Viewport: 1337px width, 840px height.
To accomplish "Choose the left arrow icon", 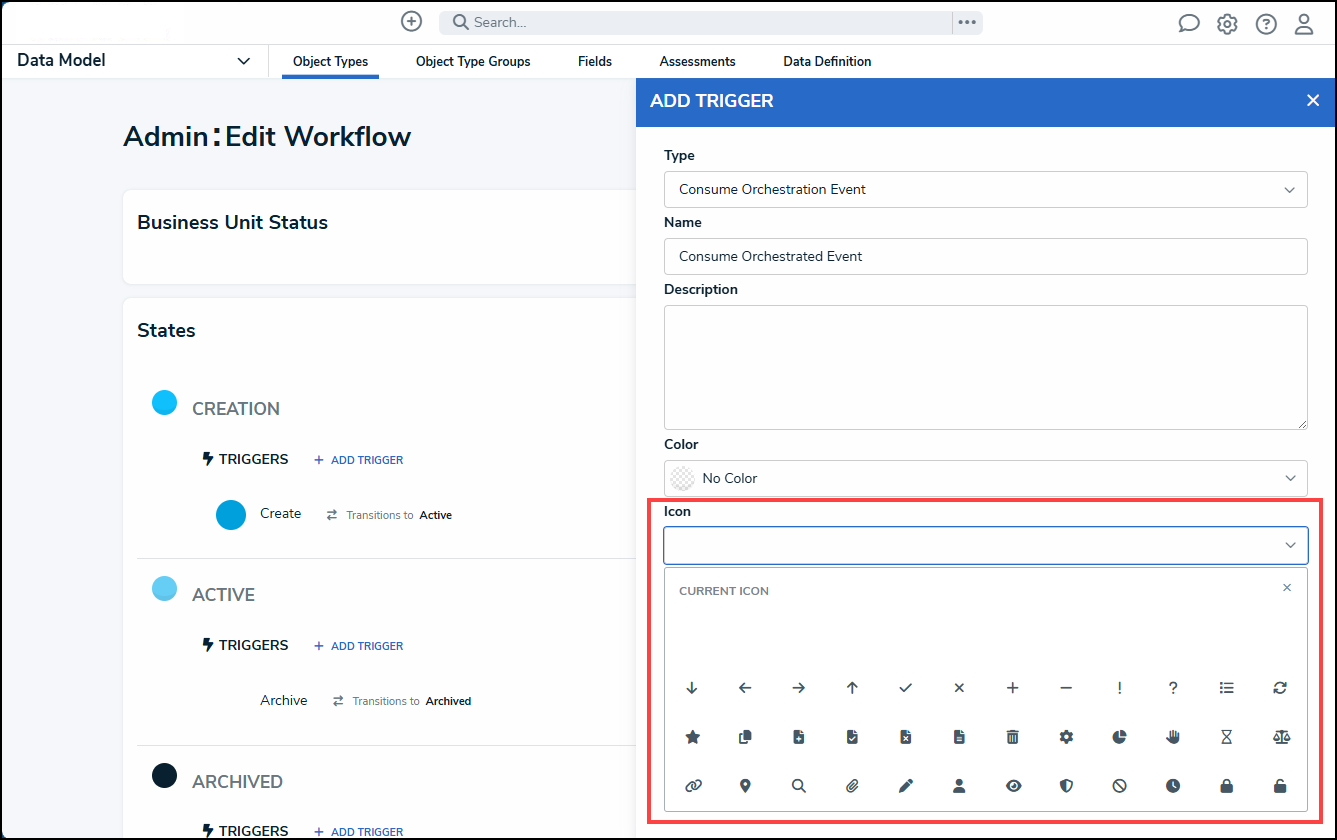I will pyautogui.click(x=745, y=688).
